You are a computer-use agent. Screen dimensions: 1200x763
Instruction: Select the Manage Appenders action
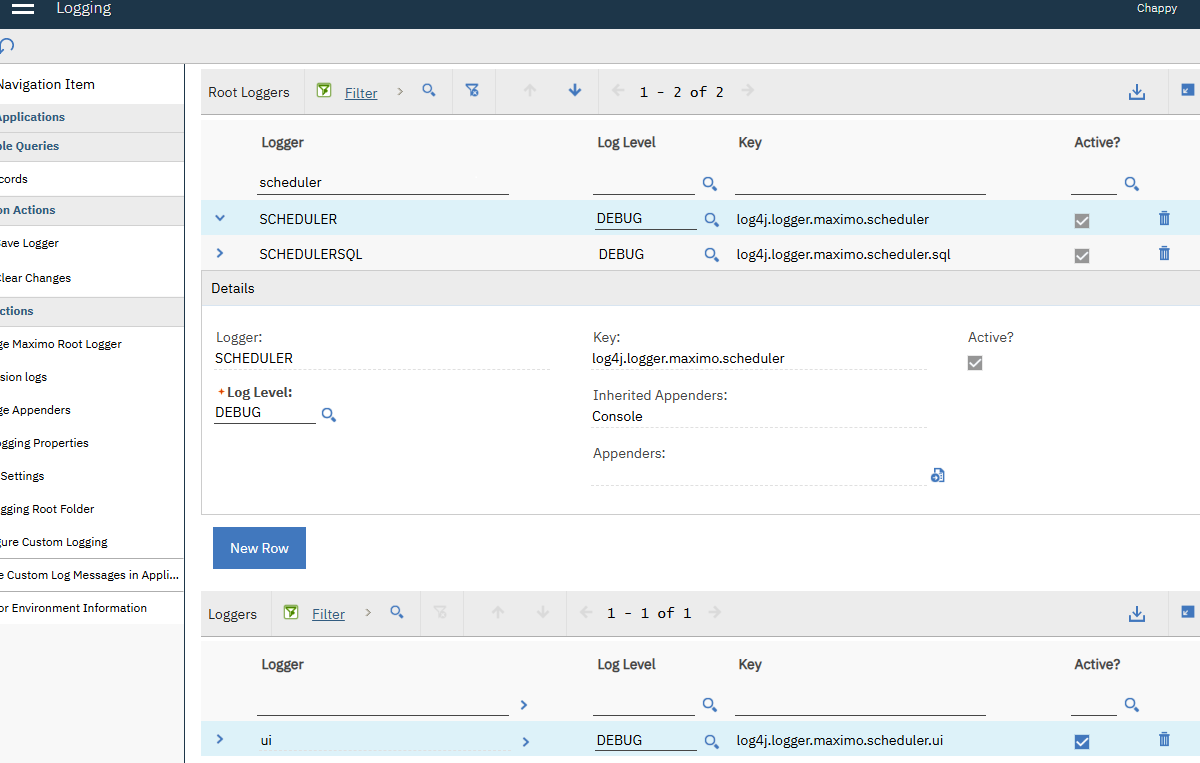pyautogui.click(x=35, y=410)
